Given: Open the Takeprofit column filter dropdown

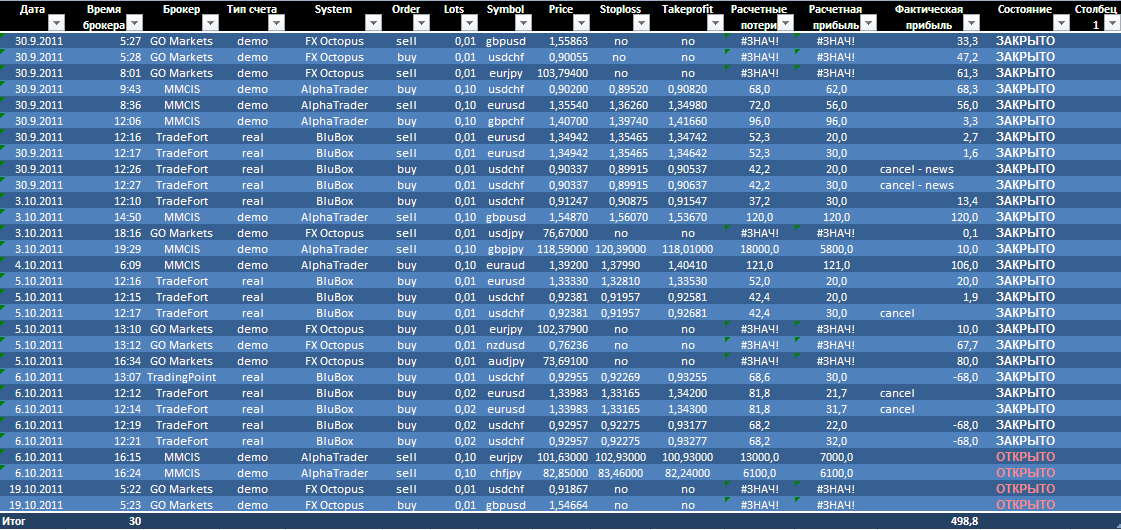Looking at the screenshot, I should pyautogui.click(x=715, y=24).
